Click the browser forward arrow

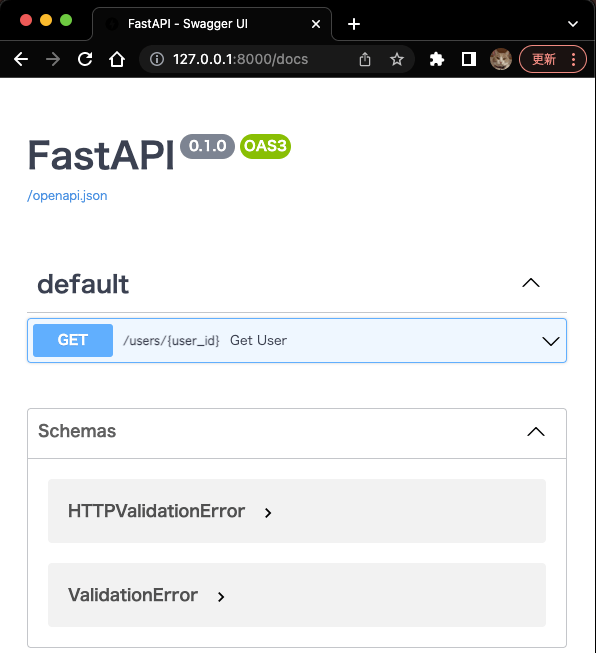click(53, 59)
